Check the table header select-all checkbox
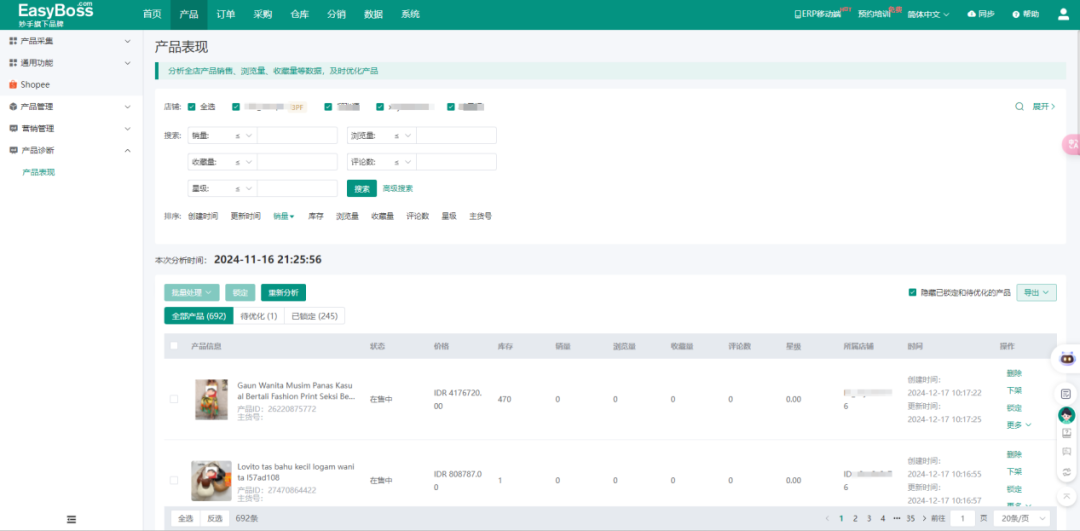 (174, 346)
